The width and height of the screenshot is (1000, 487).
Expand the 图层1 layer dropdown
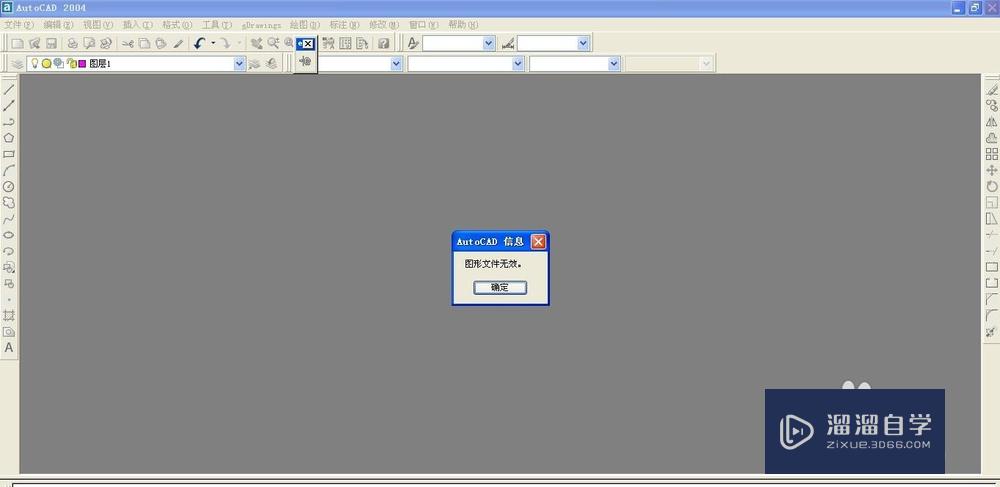coord(239,64)
